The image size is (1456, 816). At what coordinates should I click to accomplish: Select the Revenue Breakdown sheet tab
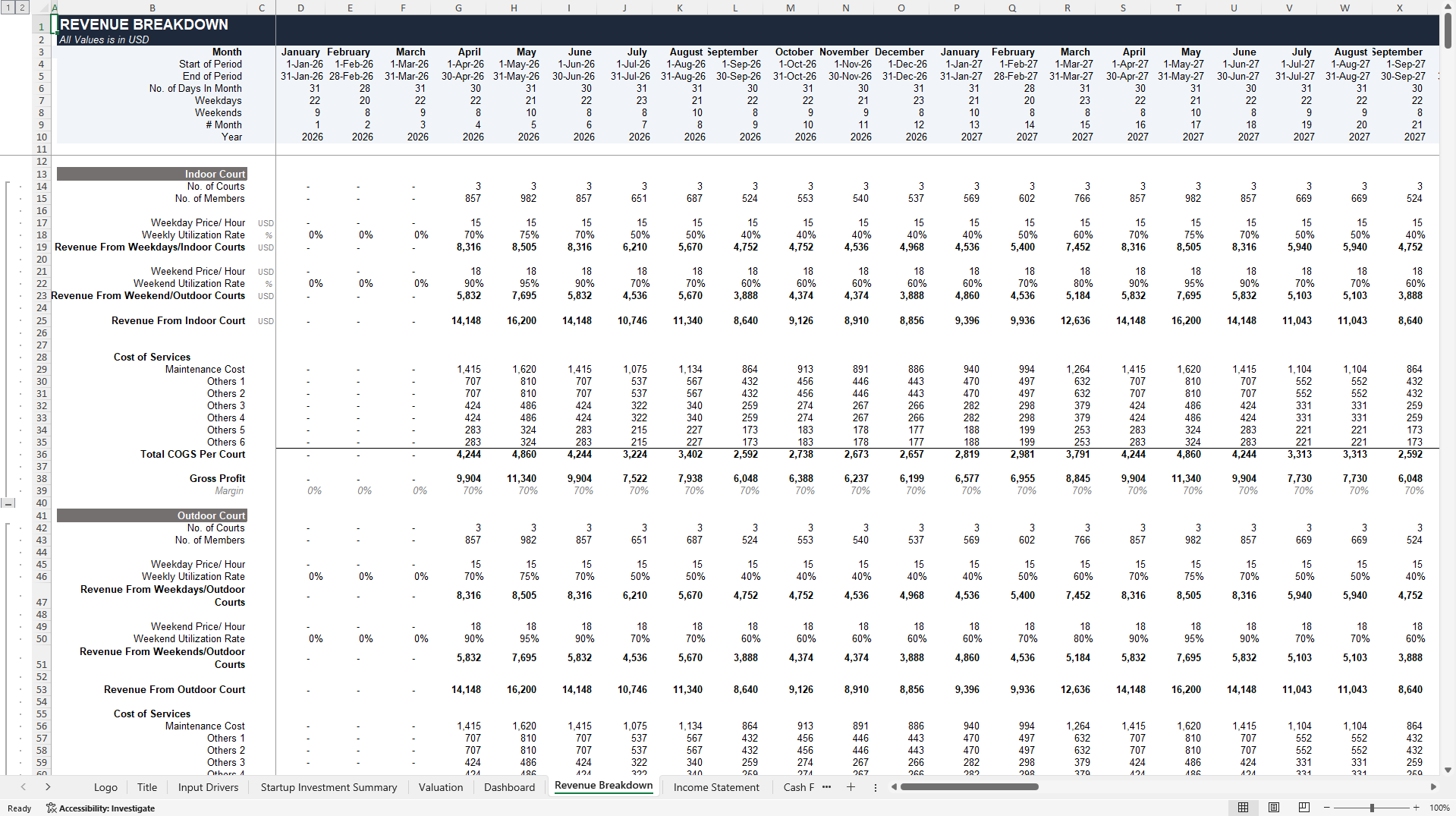coord(603,786)
